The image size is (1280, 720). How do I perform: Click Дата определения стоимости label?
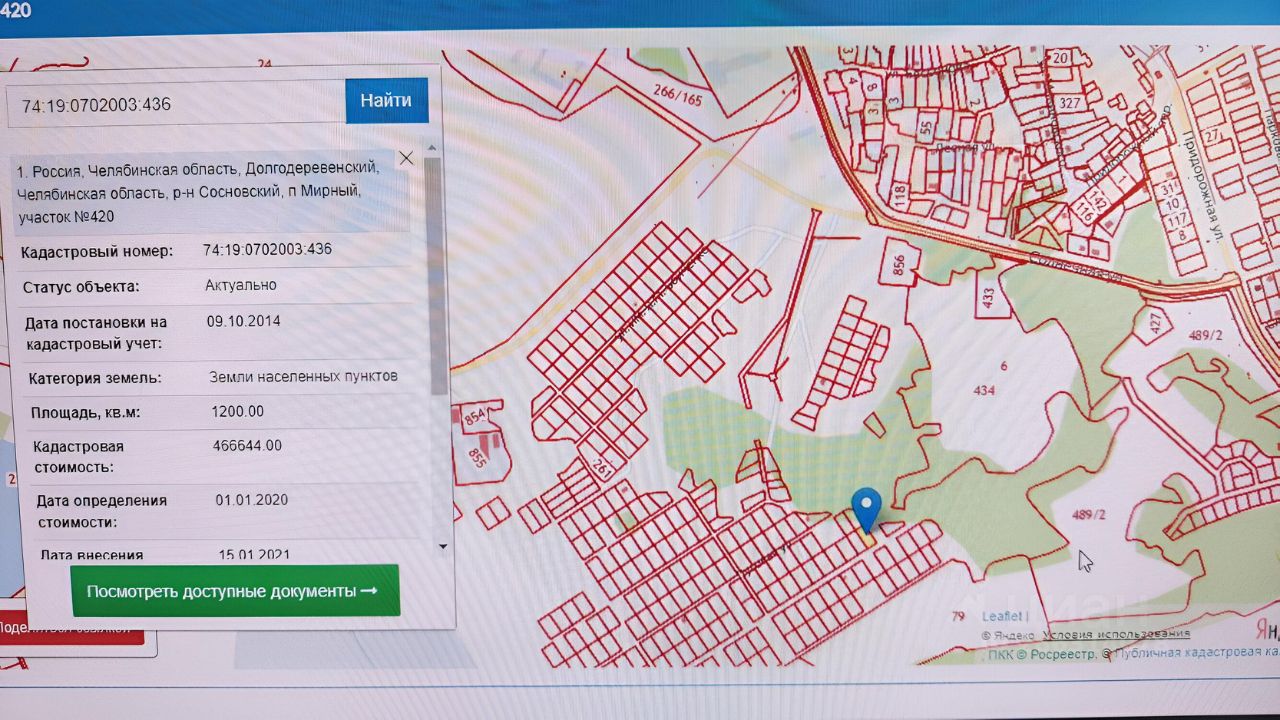102,511
